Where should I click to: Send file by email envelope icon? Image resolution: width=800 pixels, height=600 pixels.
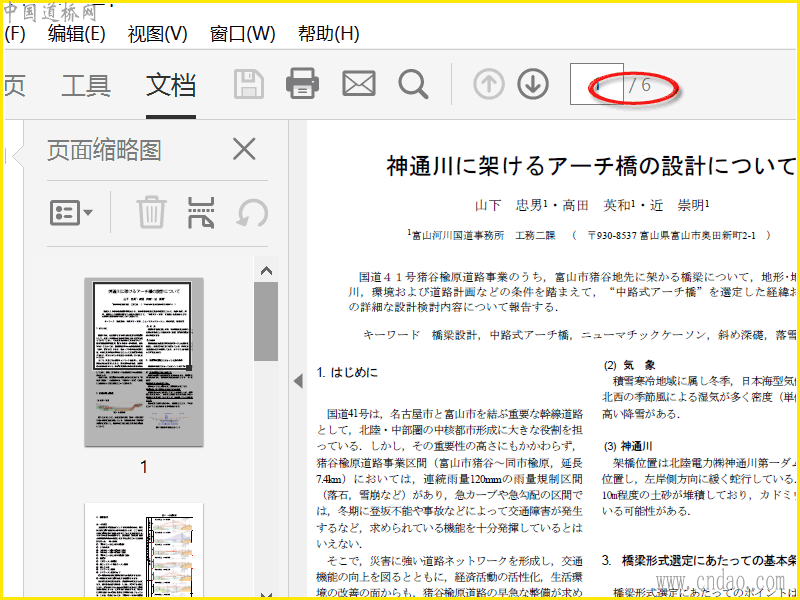(x=359, y=84)
